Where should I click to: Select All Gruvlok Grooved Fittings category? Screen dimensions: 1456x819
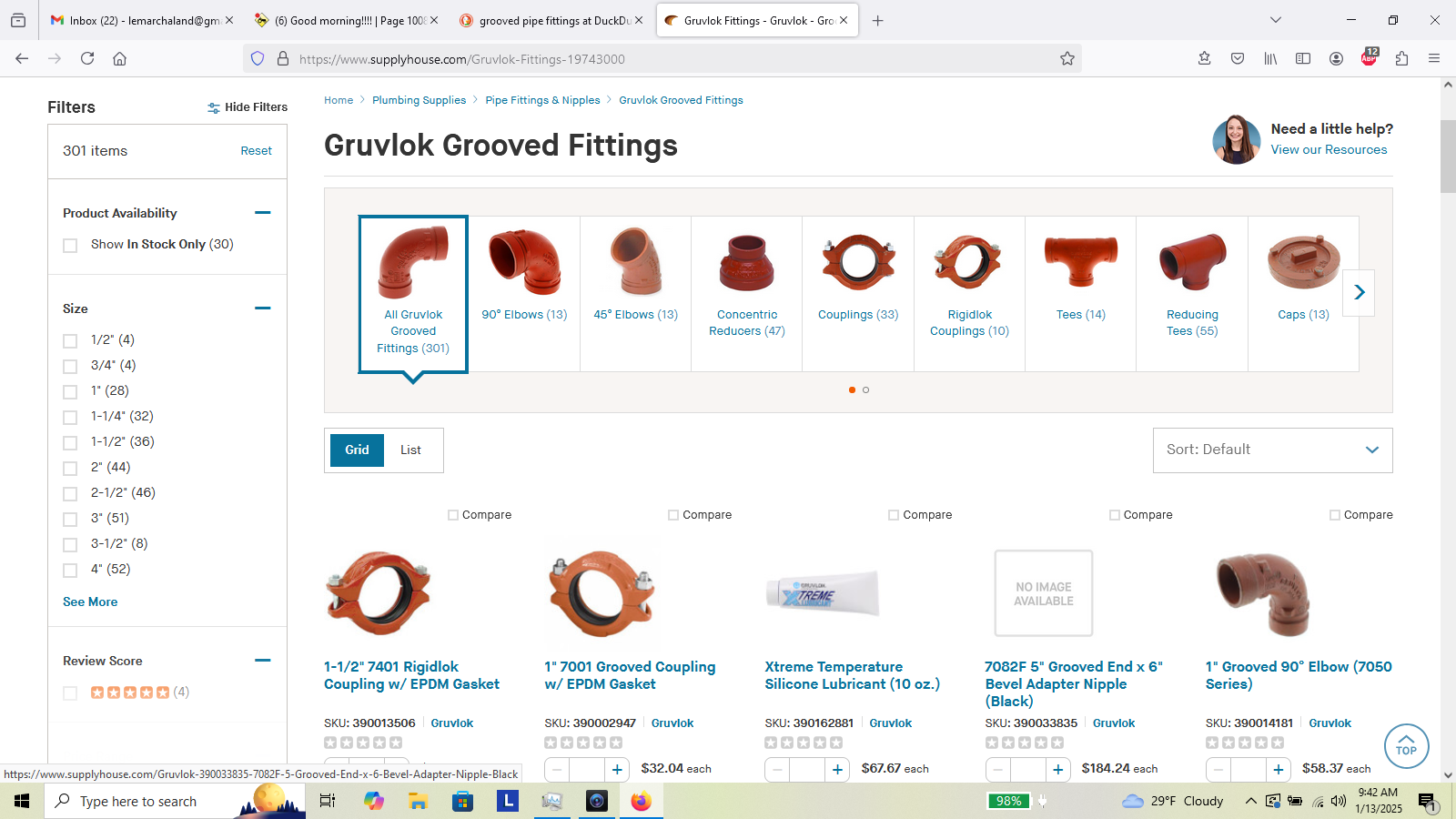[413, 294]
